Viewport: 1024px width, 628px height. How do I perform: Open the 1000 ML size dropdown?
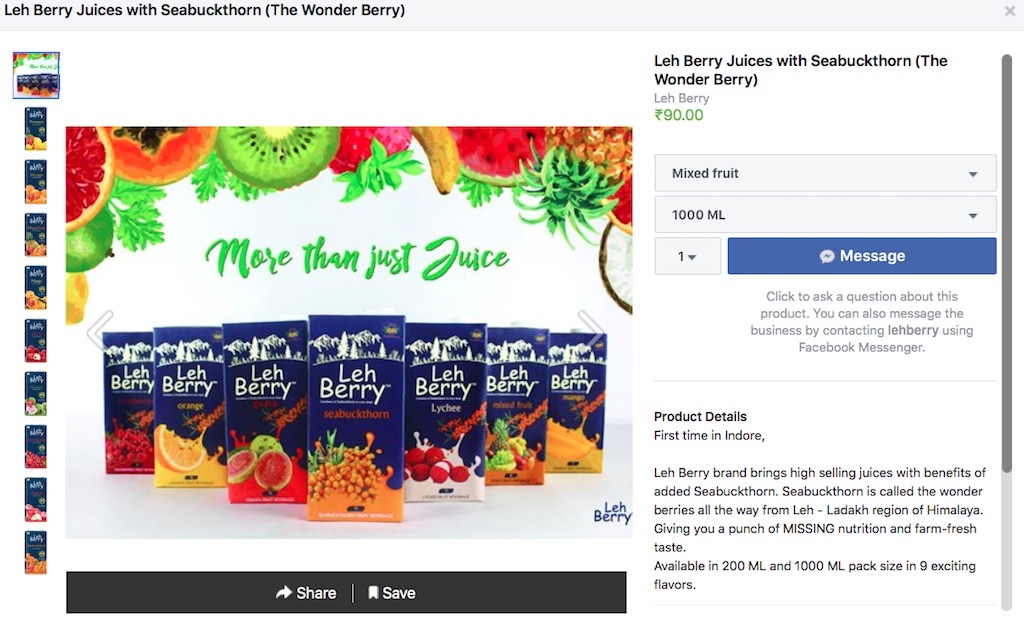[825, 215]
